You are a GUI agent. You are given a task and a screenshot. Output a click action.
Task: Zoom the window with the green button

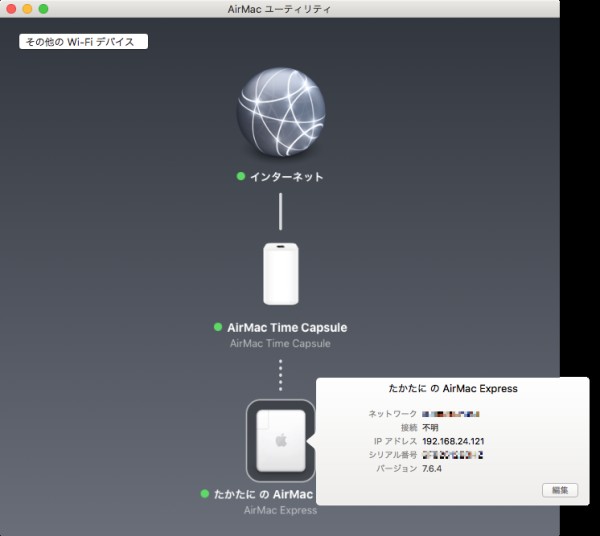[x=44, y=9]
